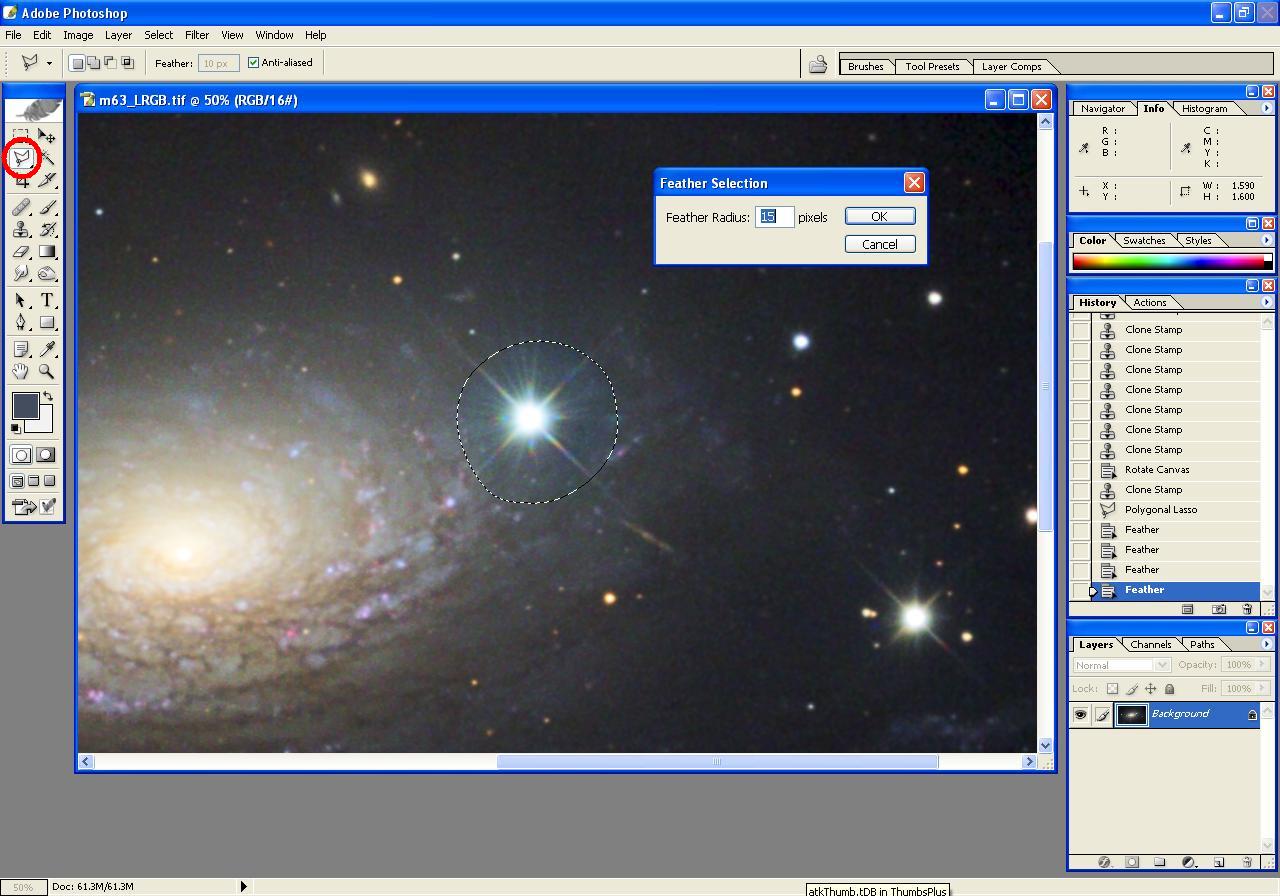Activate the Zoom magnifier tool
The image size is (1280, 896).
click(47, 372)
